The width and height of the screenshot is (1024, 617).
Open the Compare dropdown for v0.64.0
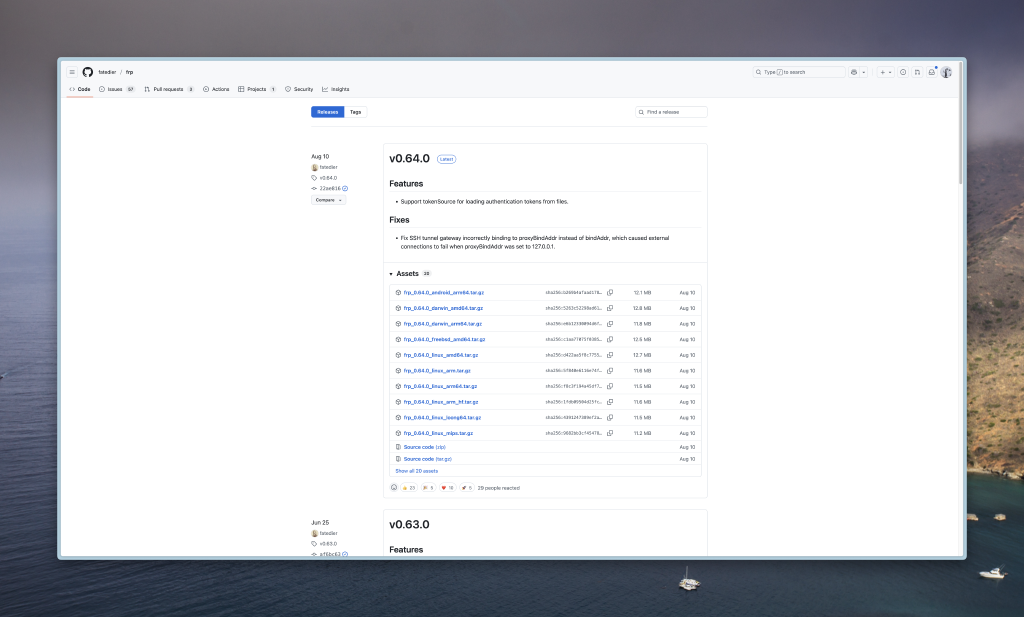click(x=328, y=200)
